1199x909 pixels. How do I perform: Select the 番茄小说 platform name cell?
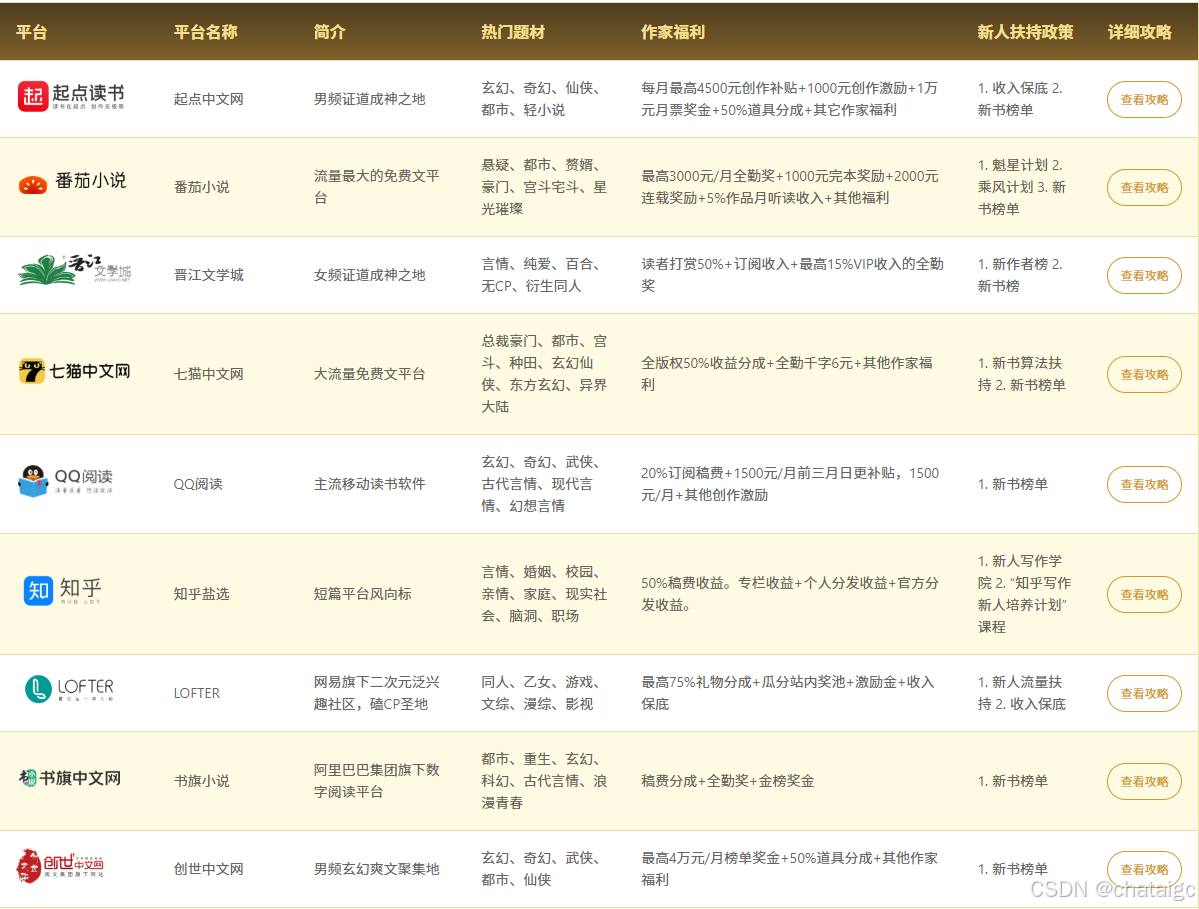(201, 187)
